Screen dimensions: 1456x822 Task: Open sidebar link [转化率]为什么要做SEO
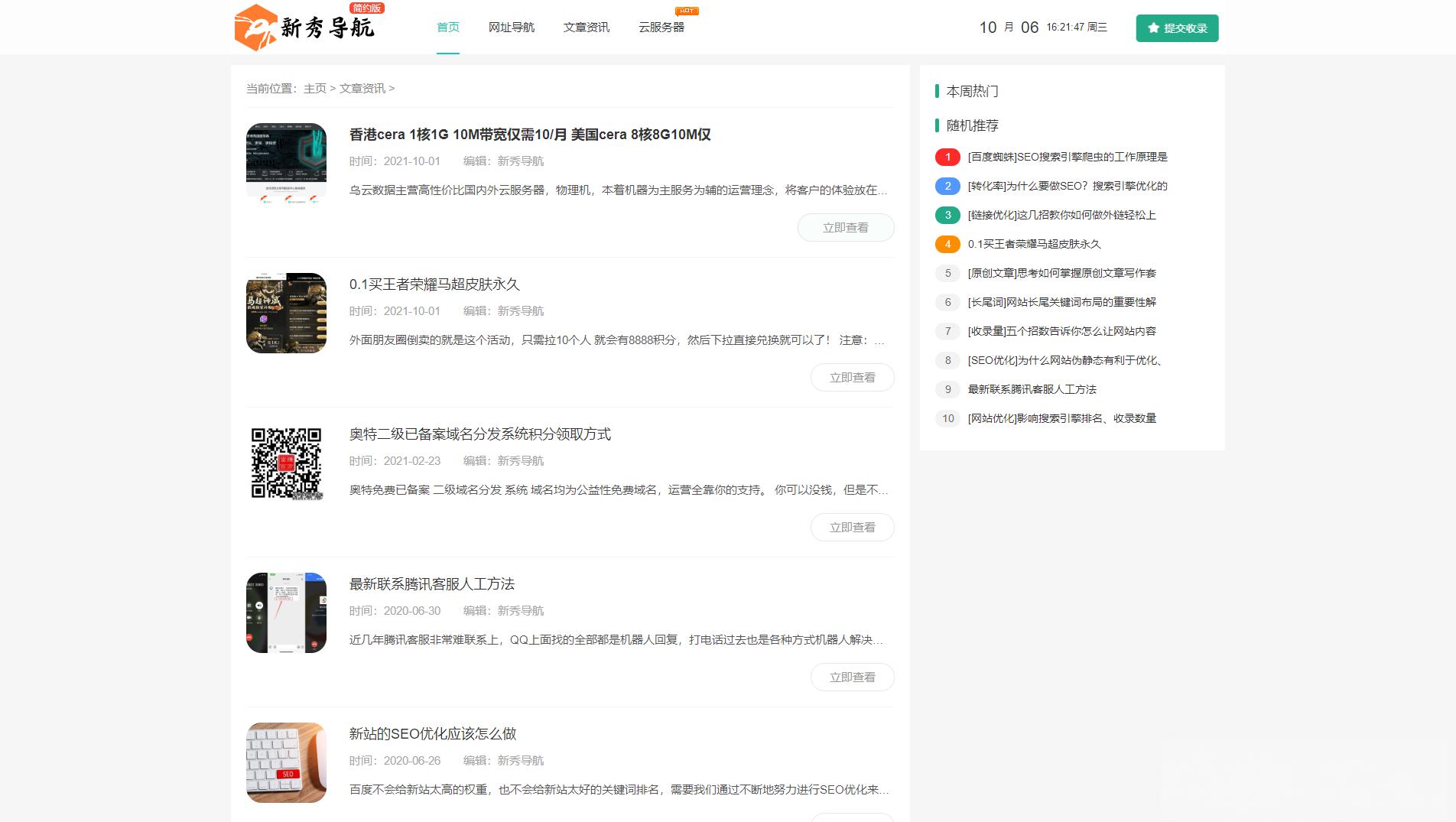pyautogui.click(x=1068, y=186)
